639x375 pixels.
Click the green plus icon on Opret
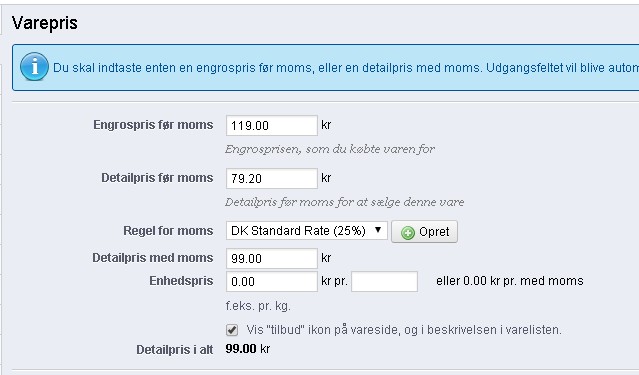pyautogui.click(x=408, y=232)
